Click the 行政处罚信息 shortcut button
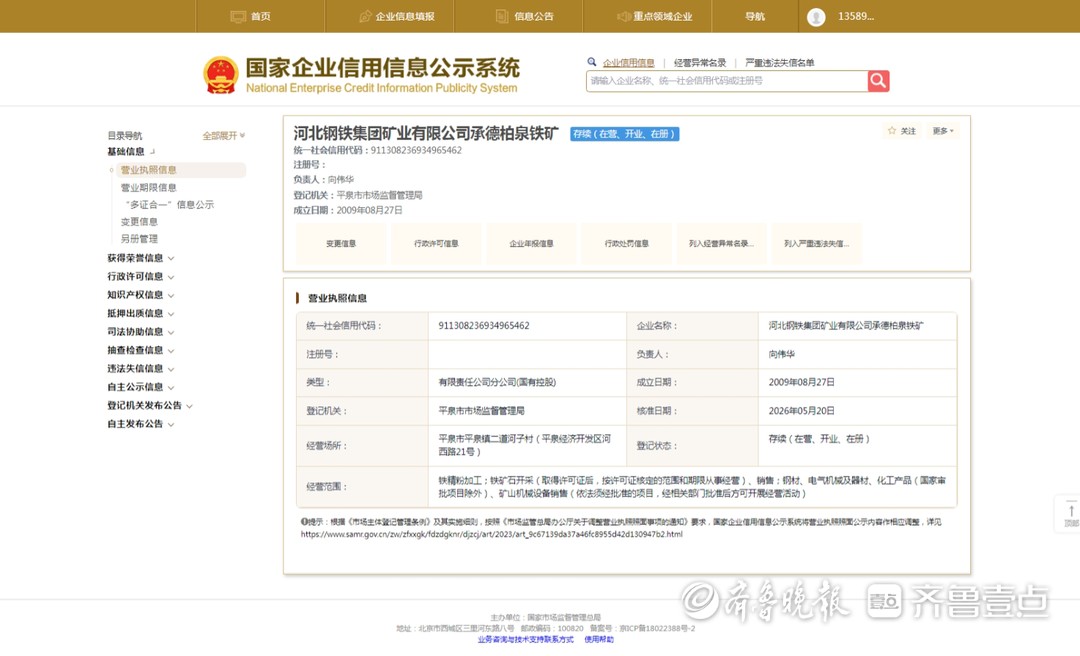 click(x=627, y=243)
